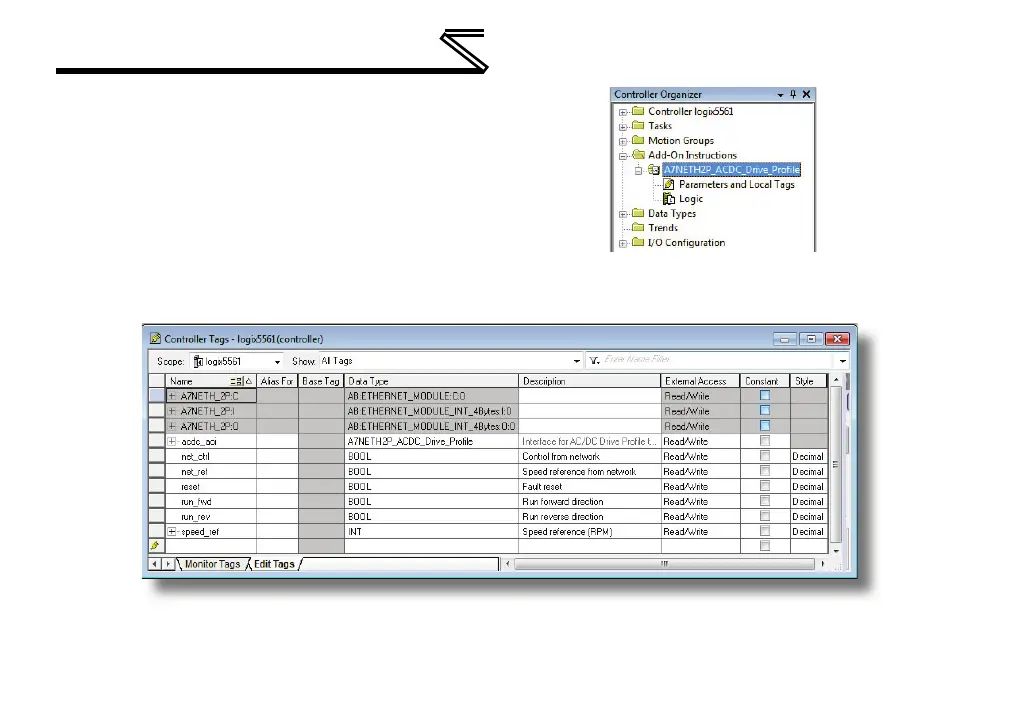1022x720 pixels.
Task: Click the Tasks folder icon
Action: pos(638,125)
